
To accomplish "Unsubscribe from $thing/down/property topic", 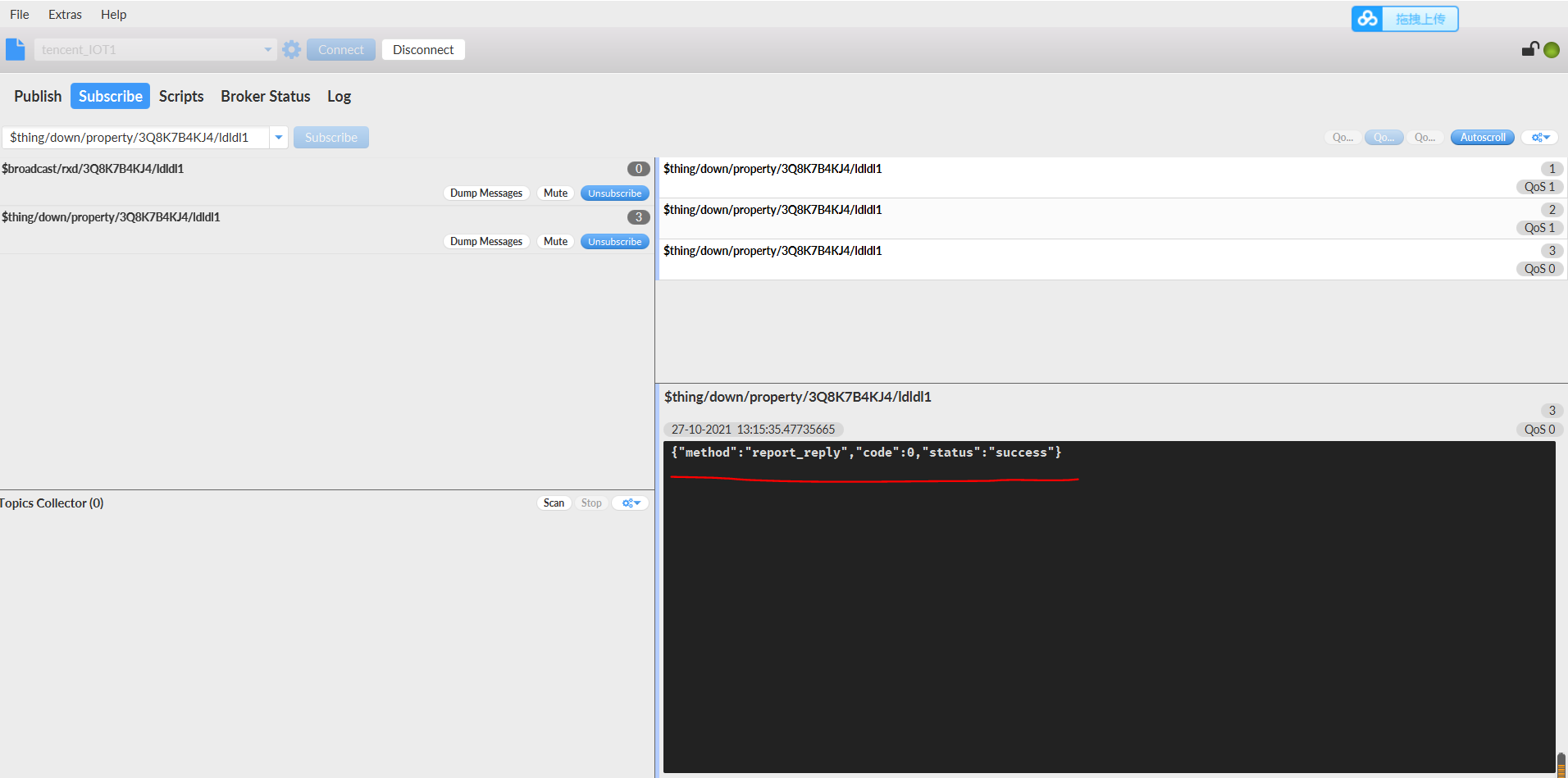I will click(615, 242).
